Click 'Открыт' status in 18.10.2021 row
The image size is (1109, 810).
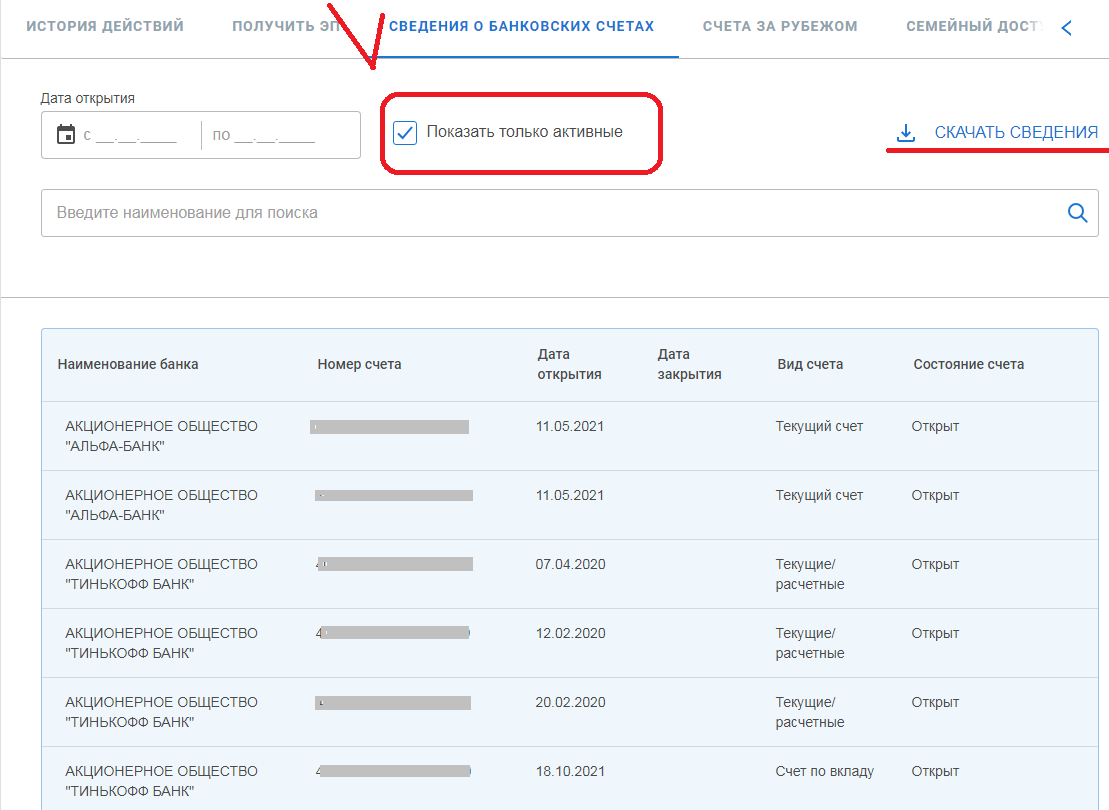(x=935, y=771)
